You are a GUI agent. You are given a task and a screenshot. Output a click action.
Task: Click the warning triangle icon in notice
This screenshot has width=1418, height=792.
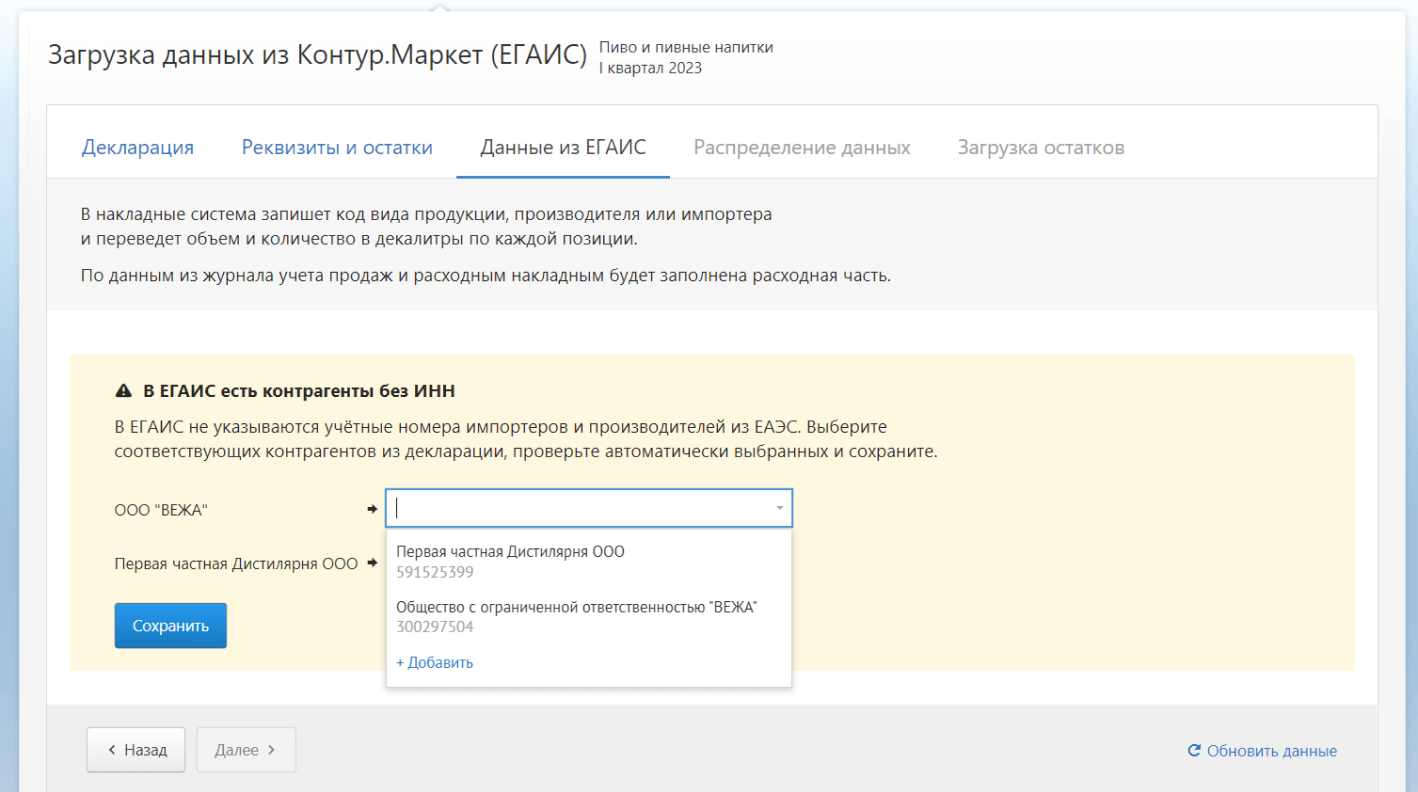124,391
